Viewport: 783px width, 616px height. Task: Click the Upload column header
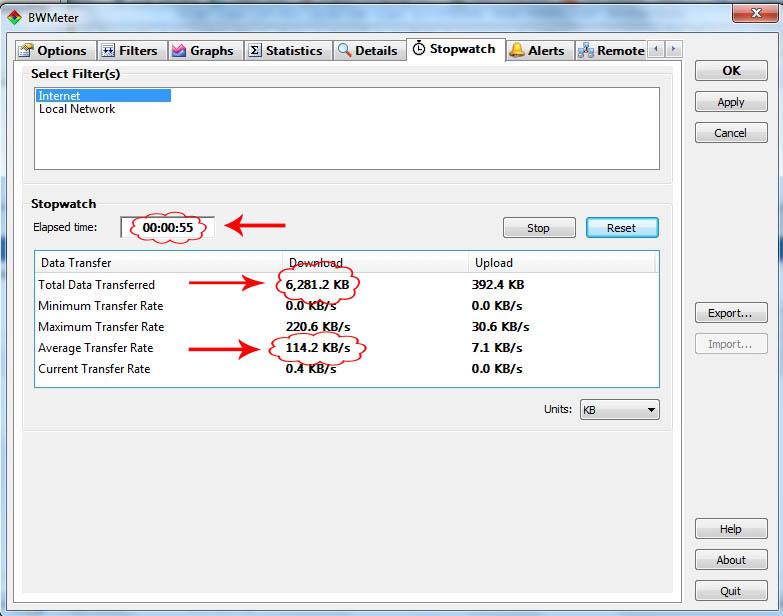(x=562, y=263)
